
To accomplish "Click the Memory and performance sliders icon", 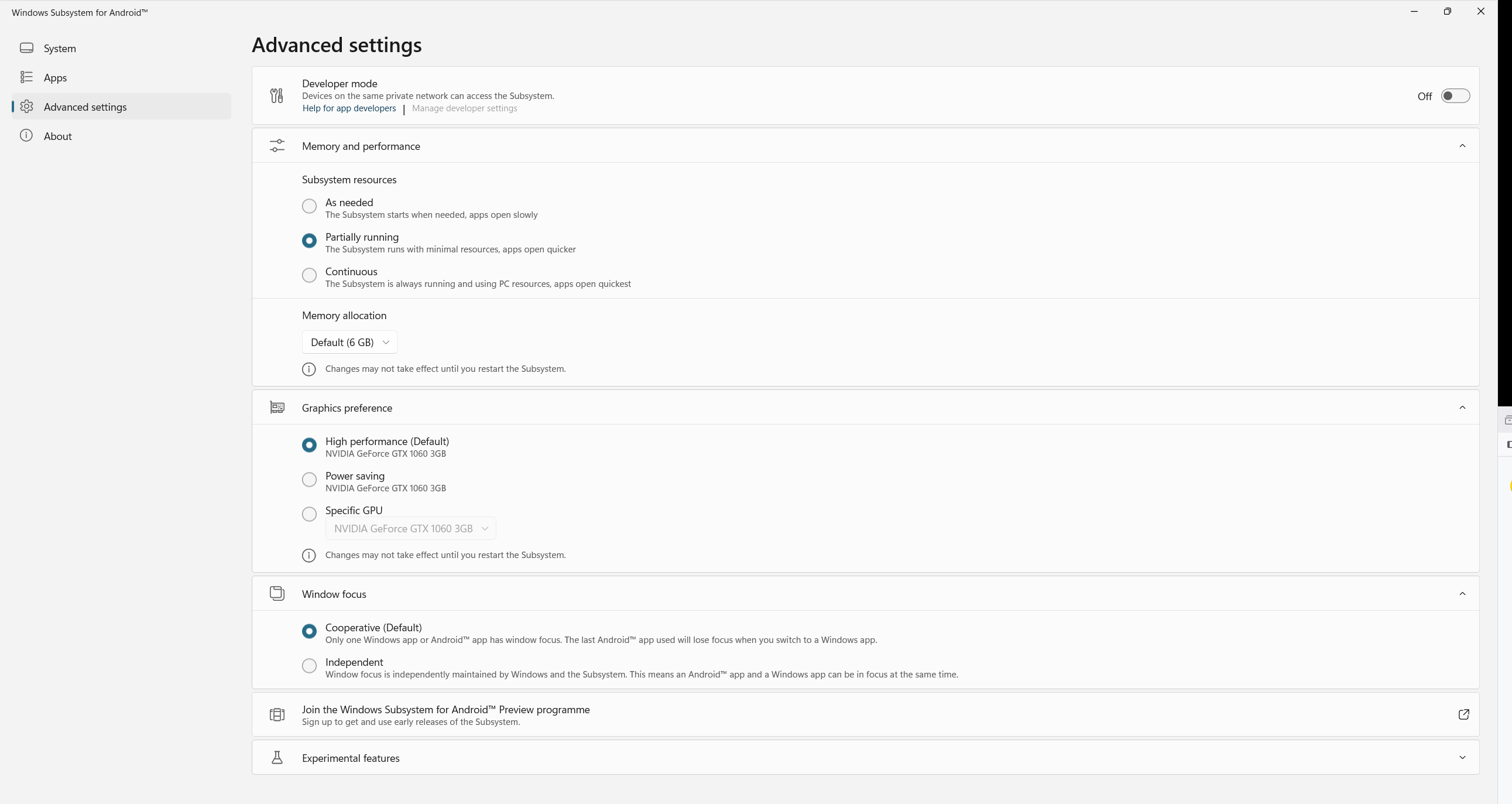I will click(277, 146).
